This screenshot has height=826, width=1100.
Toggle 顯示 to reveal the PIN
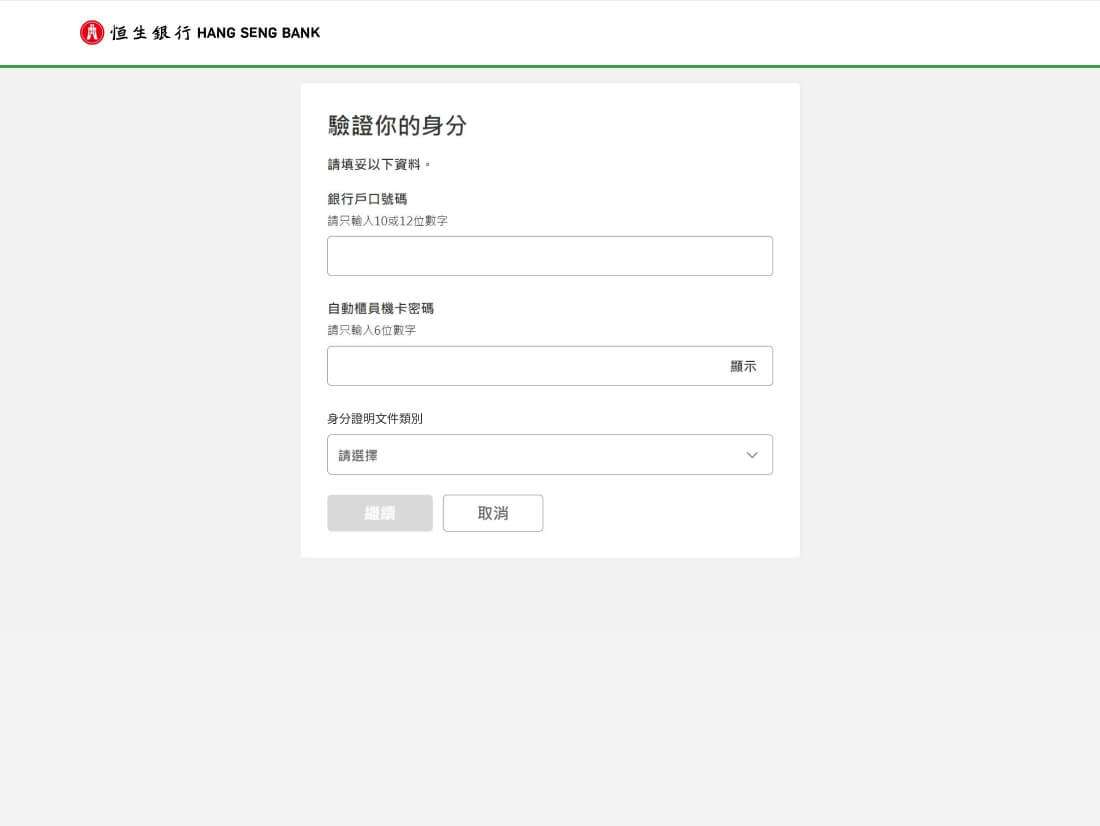743,366
